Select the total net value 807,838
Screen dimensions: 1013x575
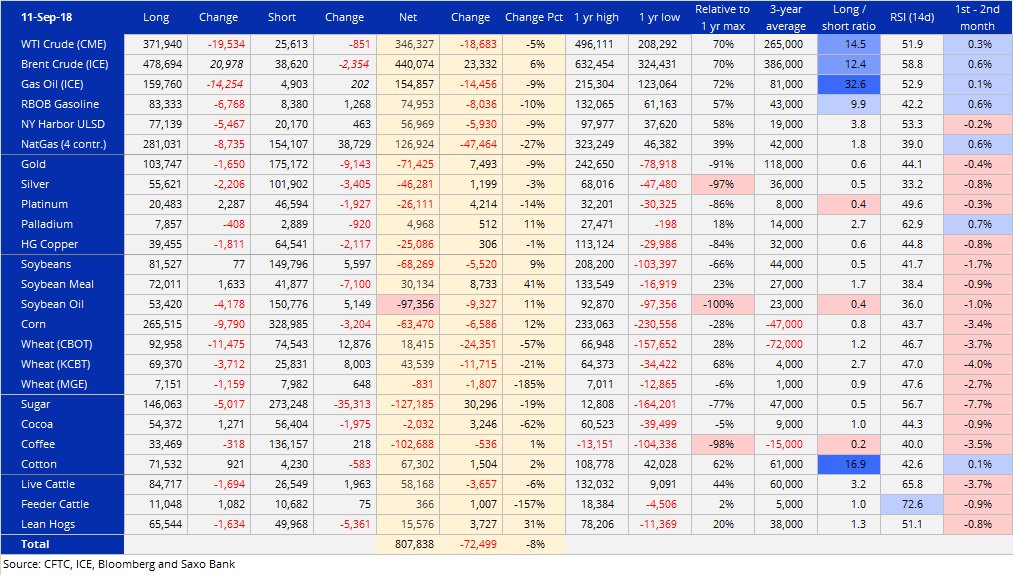click(408, 544)
